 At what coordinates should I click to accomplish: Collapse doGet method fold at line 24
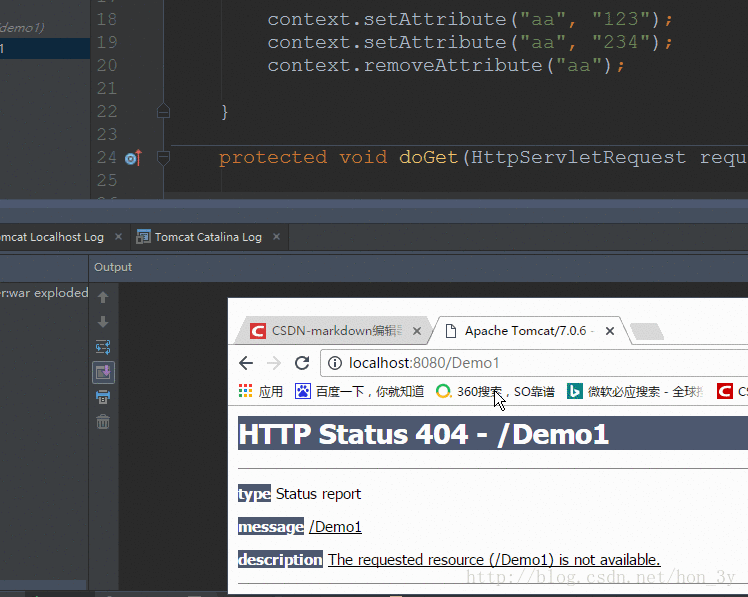point(163,157)
